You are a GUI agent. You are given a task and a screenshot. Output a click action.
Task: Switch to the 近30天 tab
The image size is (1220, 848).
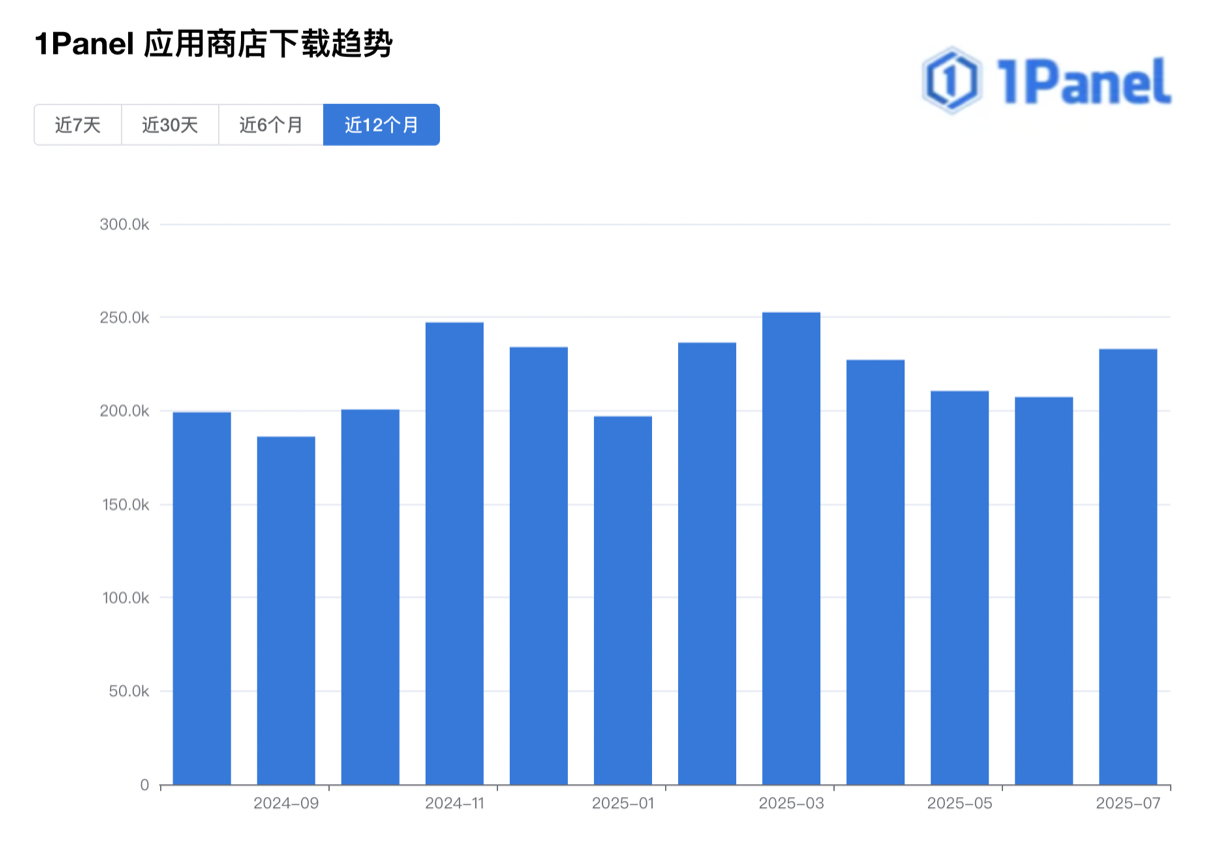pos(170,125)
